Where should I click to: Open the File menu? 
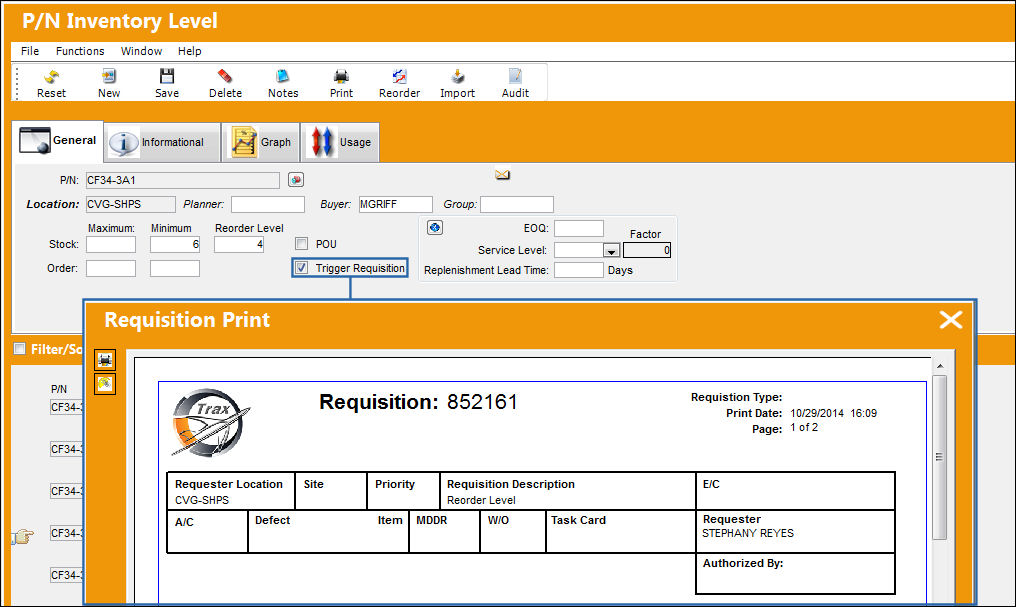click(x=30, y=51)
